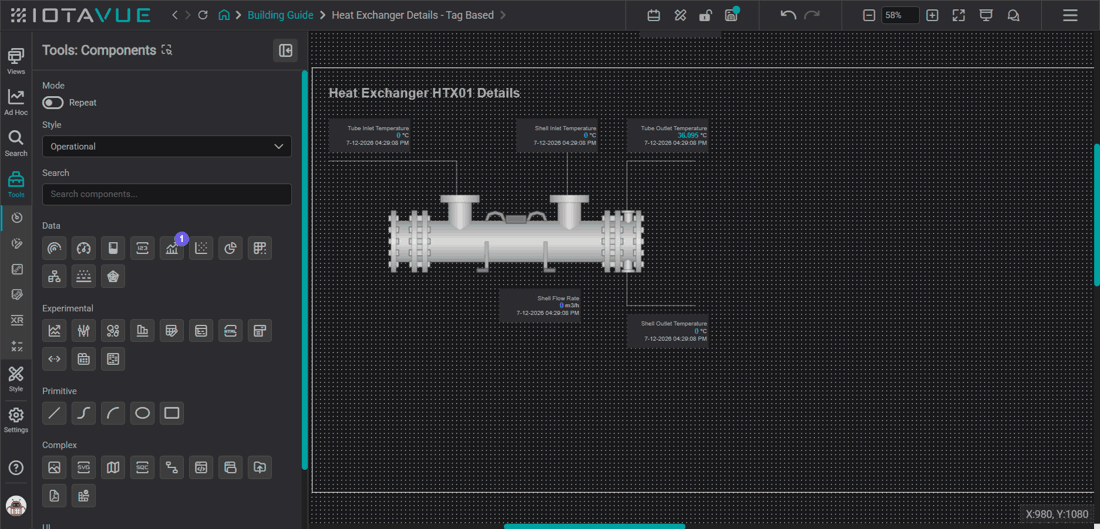Viewport: 1100px width, 529px height.
Task: Open the Views sidebar panel
Action: [15, 61]
